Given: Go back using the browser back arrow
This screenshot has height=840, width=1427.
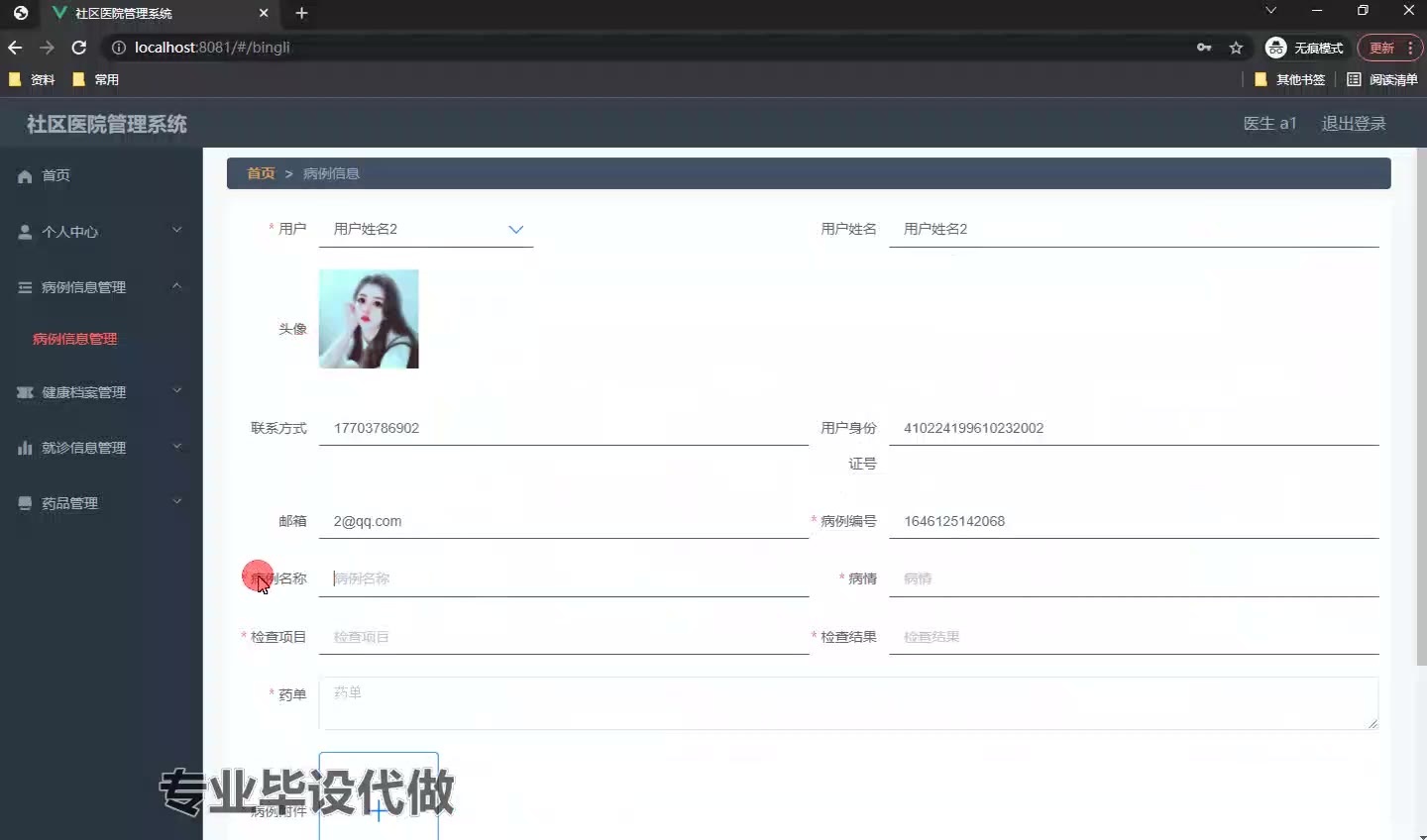Looking at the screenshot, I should (15, 48).
